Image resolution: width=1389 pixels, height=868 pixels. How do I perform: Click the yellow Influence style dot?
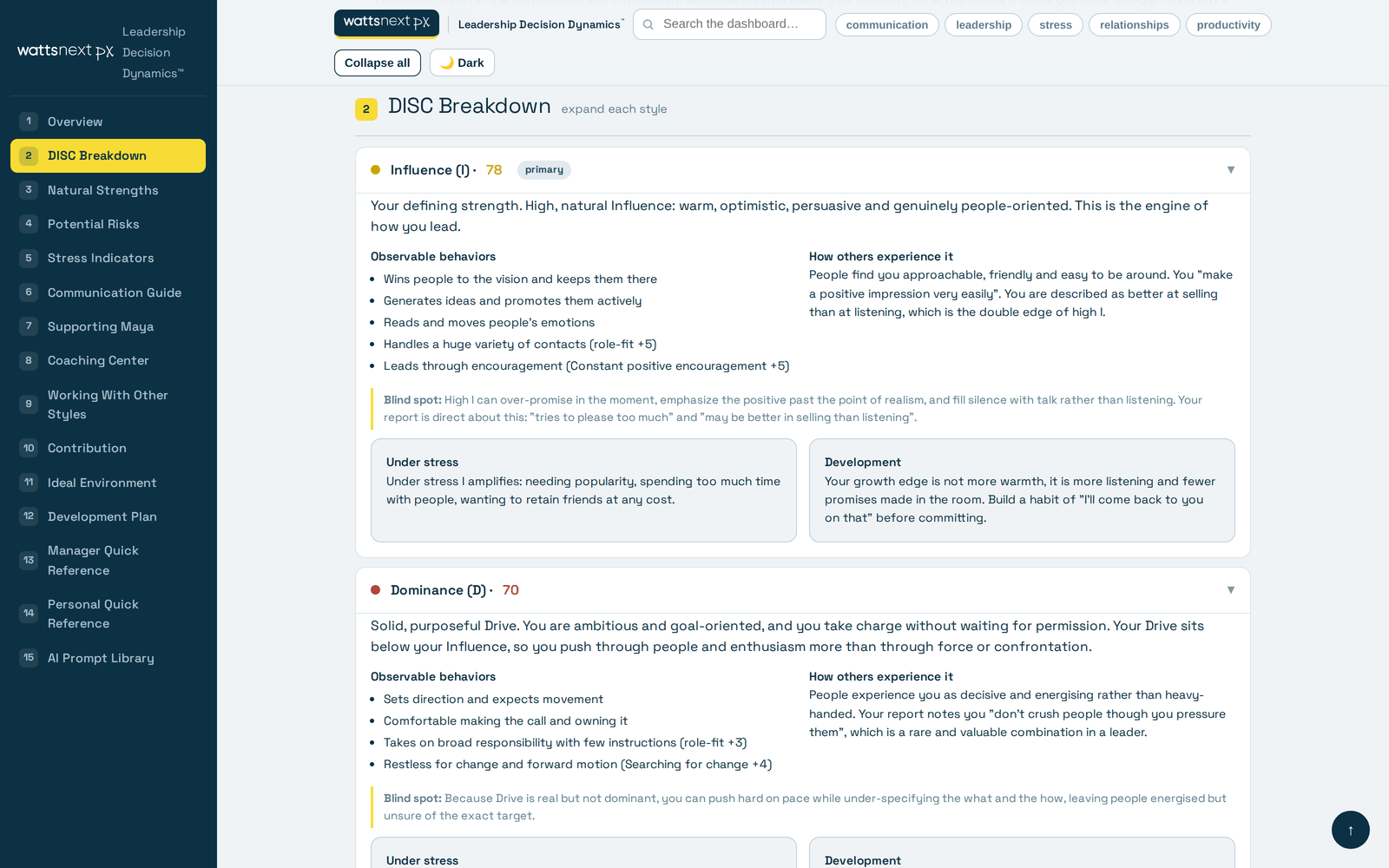376,170
